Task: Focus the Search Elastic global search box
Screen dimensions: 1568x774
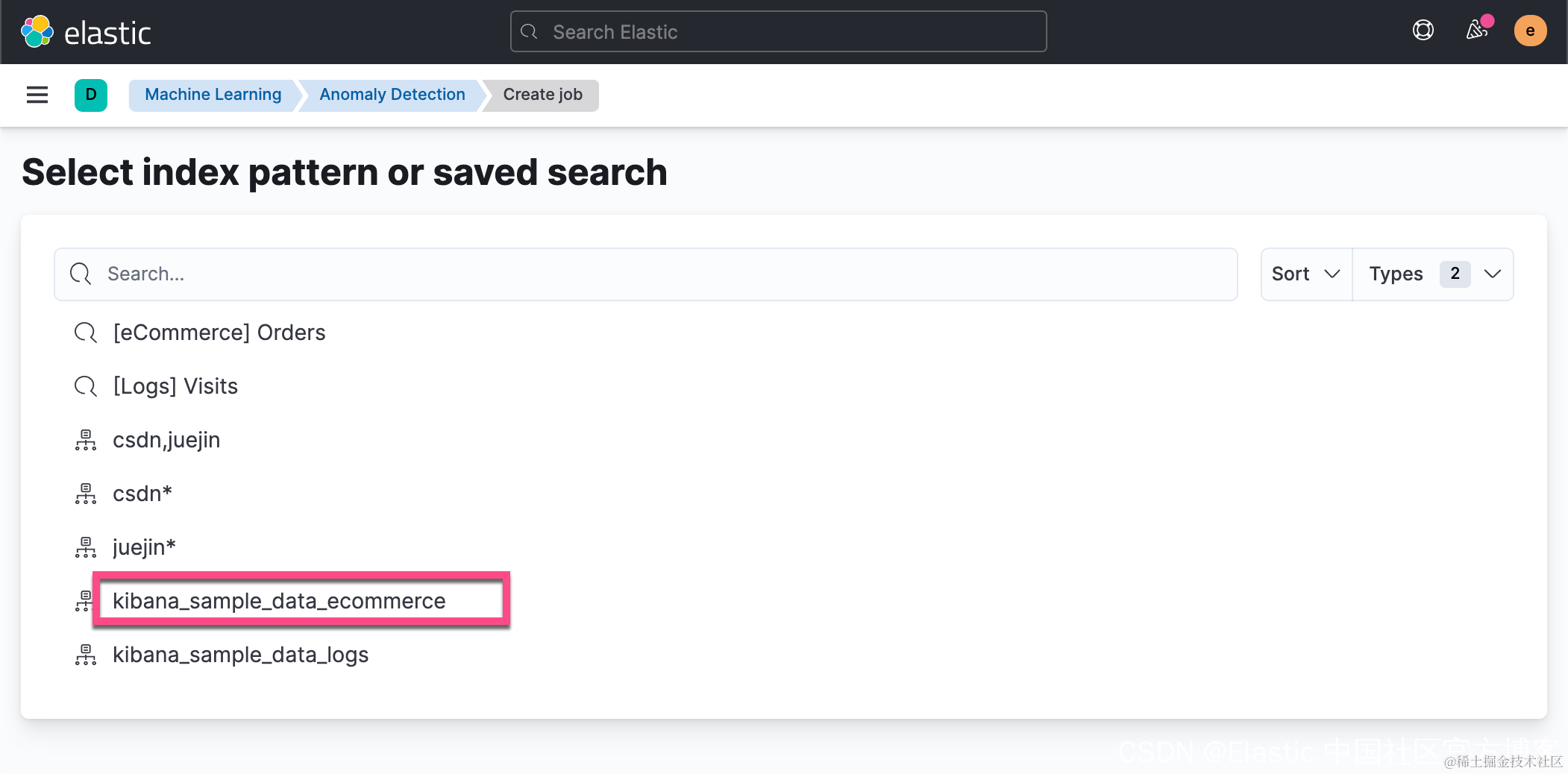Action: tap(778, 31)
